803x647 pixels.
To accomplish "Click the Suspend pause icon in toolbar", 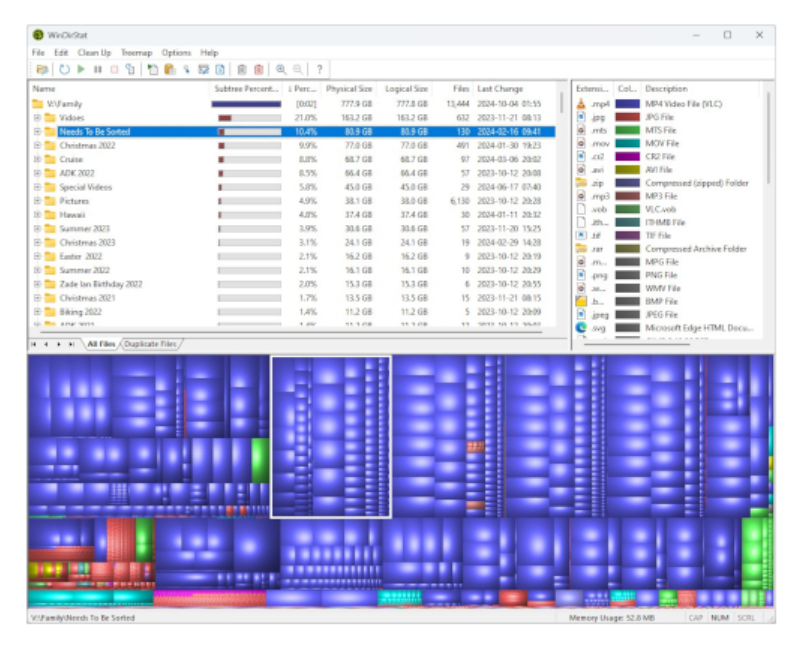I will 97,69.
